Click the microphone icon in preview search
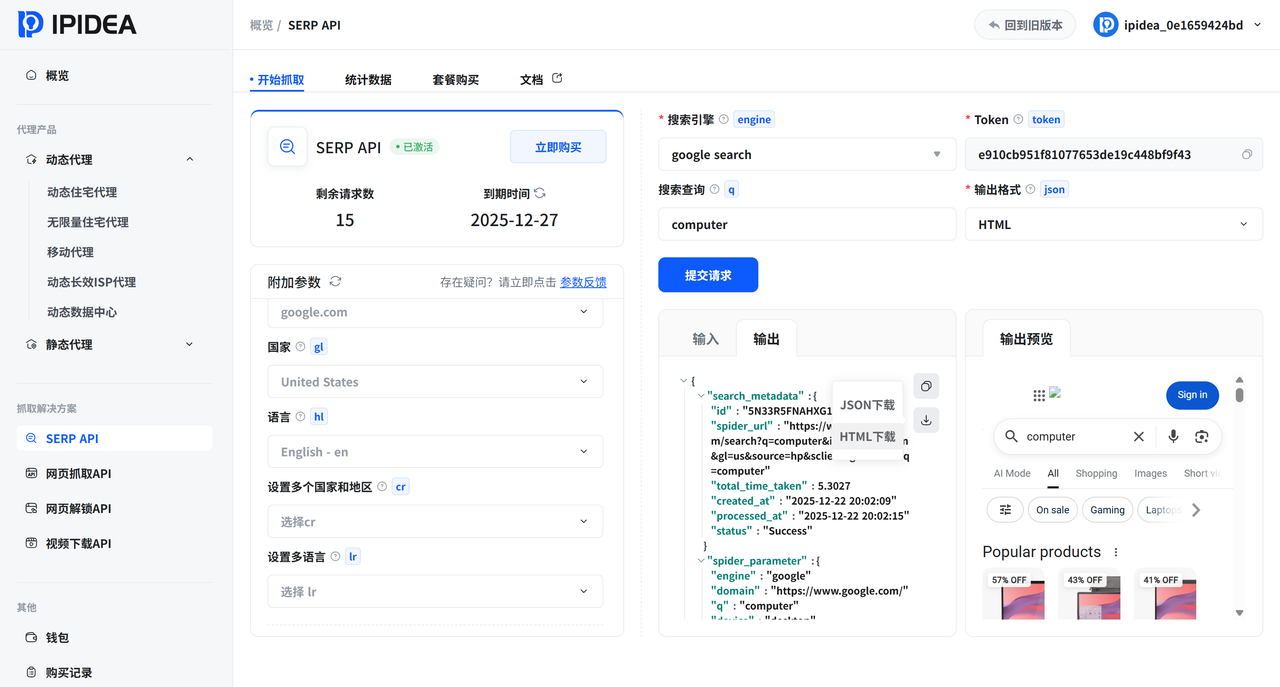 click(1173, 436)
